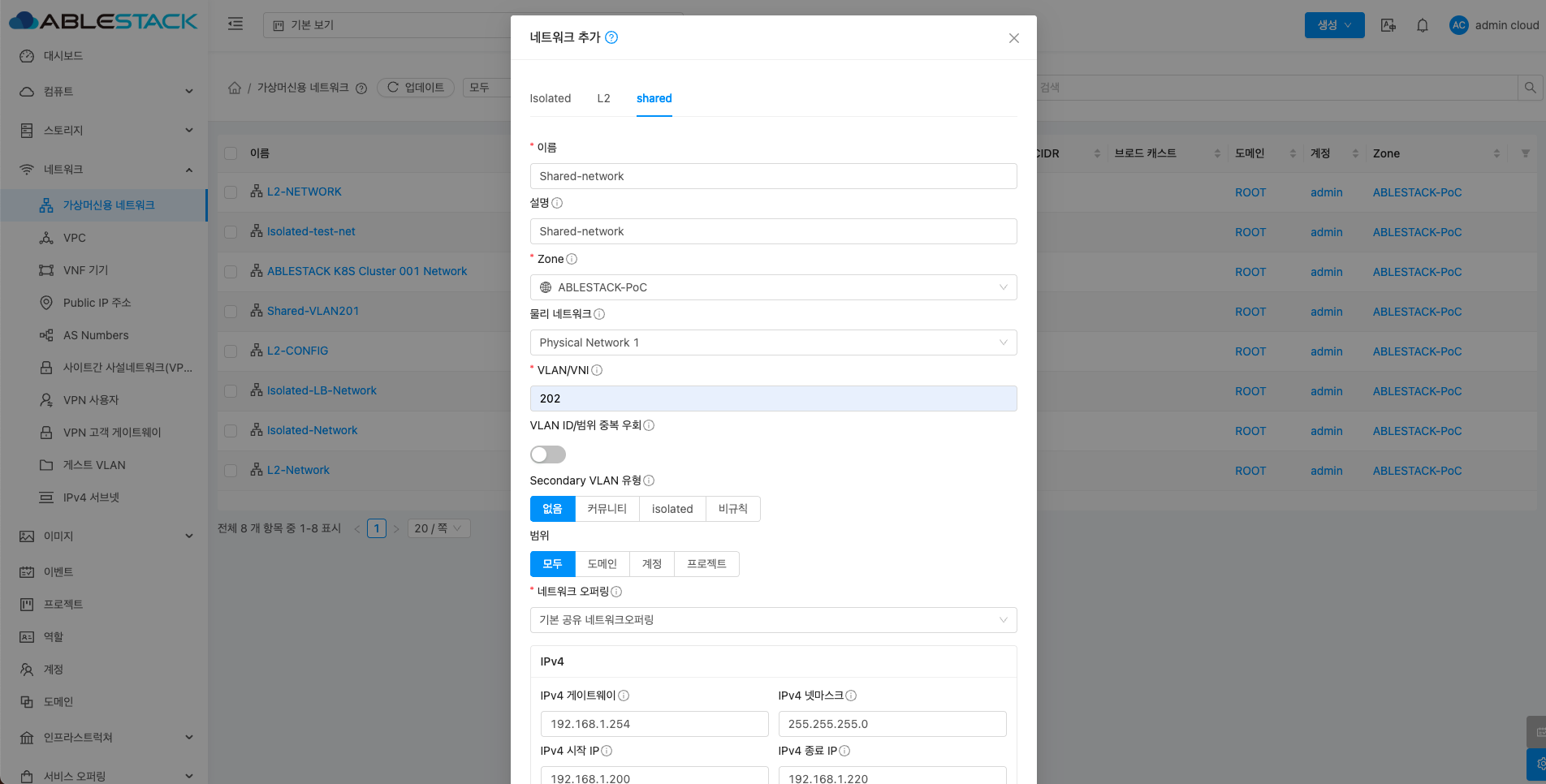The image size is (1546, 784).
Task: Select isolated as Secondary VLAN type
Action: tap(672, 509)
